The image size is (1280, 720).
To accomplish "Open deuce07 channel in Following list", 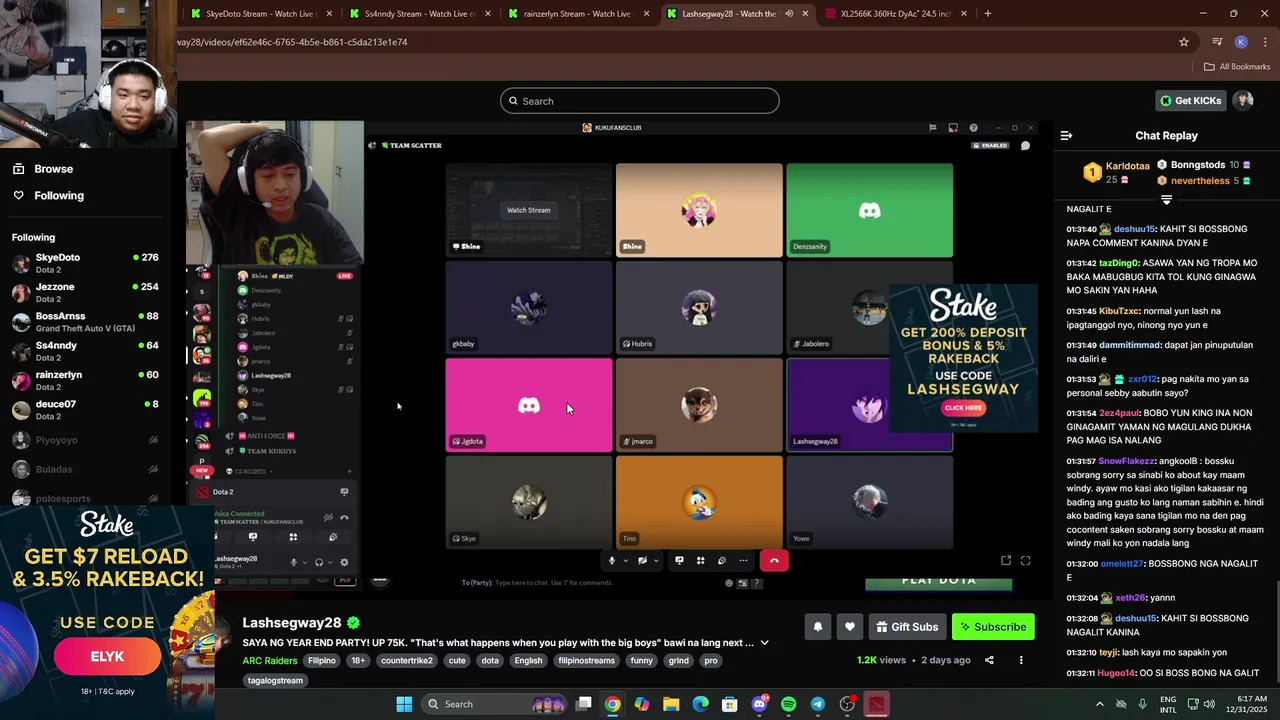I will (x=85, y=410).
